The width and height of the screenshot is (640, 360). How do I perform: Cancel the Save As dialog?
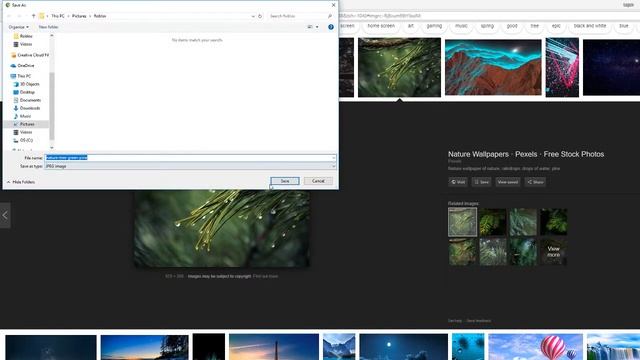click(x=318, y=181)
